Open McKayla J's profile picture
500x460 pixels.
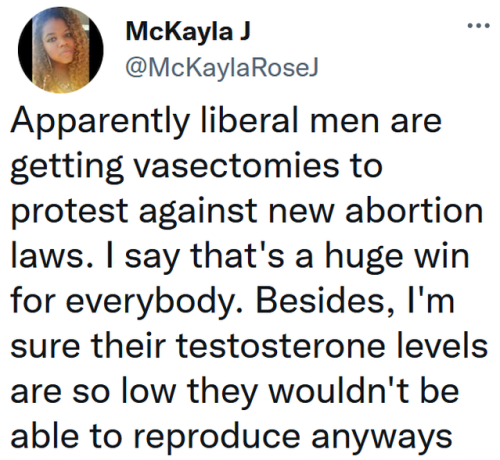point(61,50)
